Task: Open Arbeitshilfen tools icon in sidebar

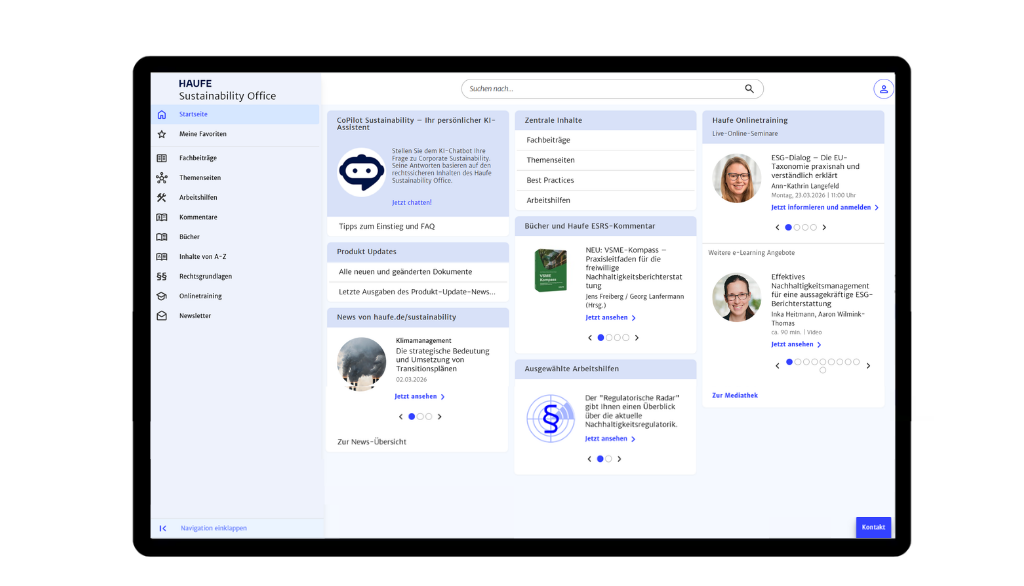Action: click(162, 197)
